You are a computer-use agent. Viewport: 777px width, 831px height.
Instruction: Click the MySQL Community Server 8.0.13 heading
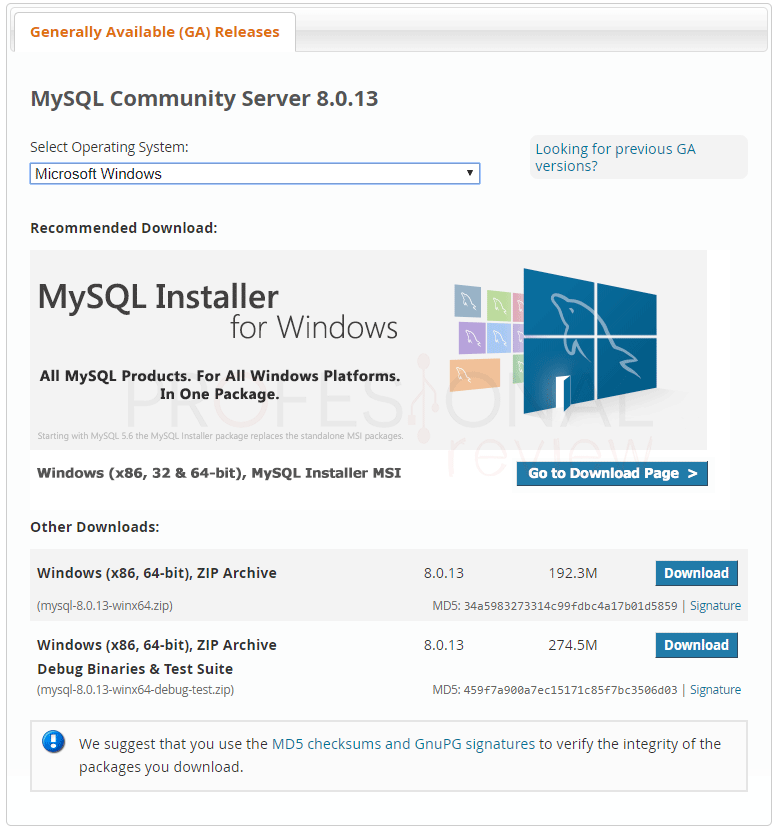click(x=204, y=99)
